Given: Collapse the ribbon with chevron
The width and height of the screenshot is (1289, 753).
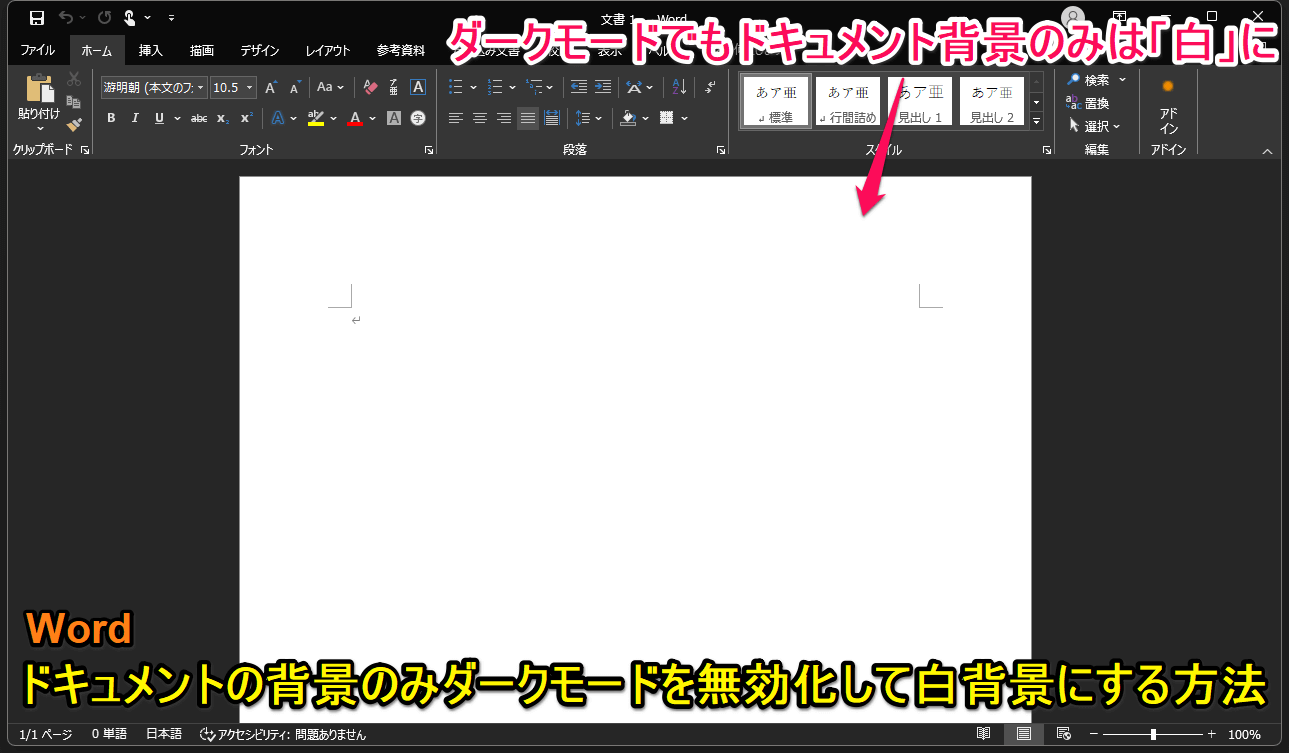Looking at the screenshot, I should 1268,151.
